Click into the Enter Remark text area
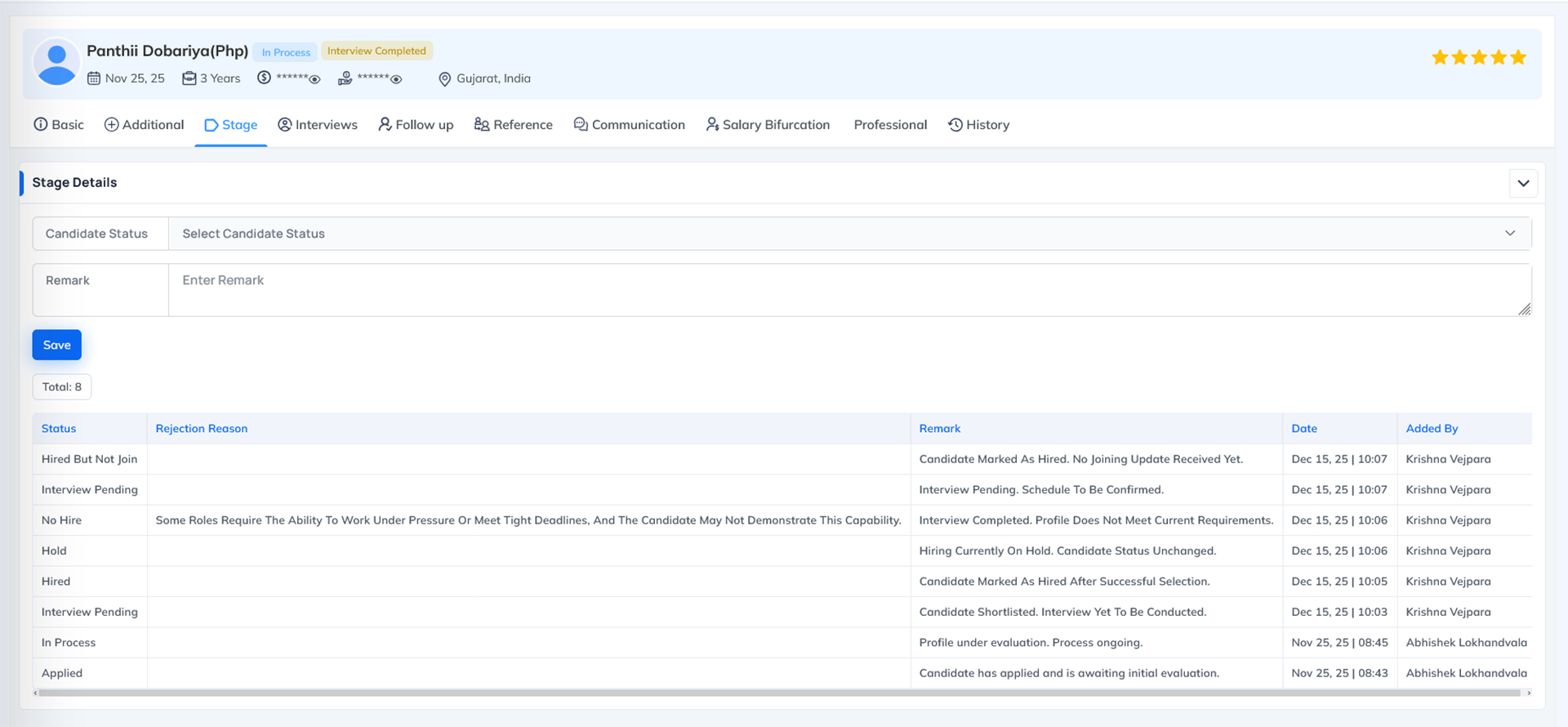This screenshot has height=727, width=1568. [849, 290]
